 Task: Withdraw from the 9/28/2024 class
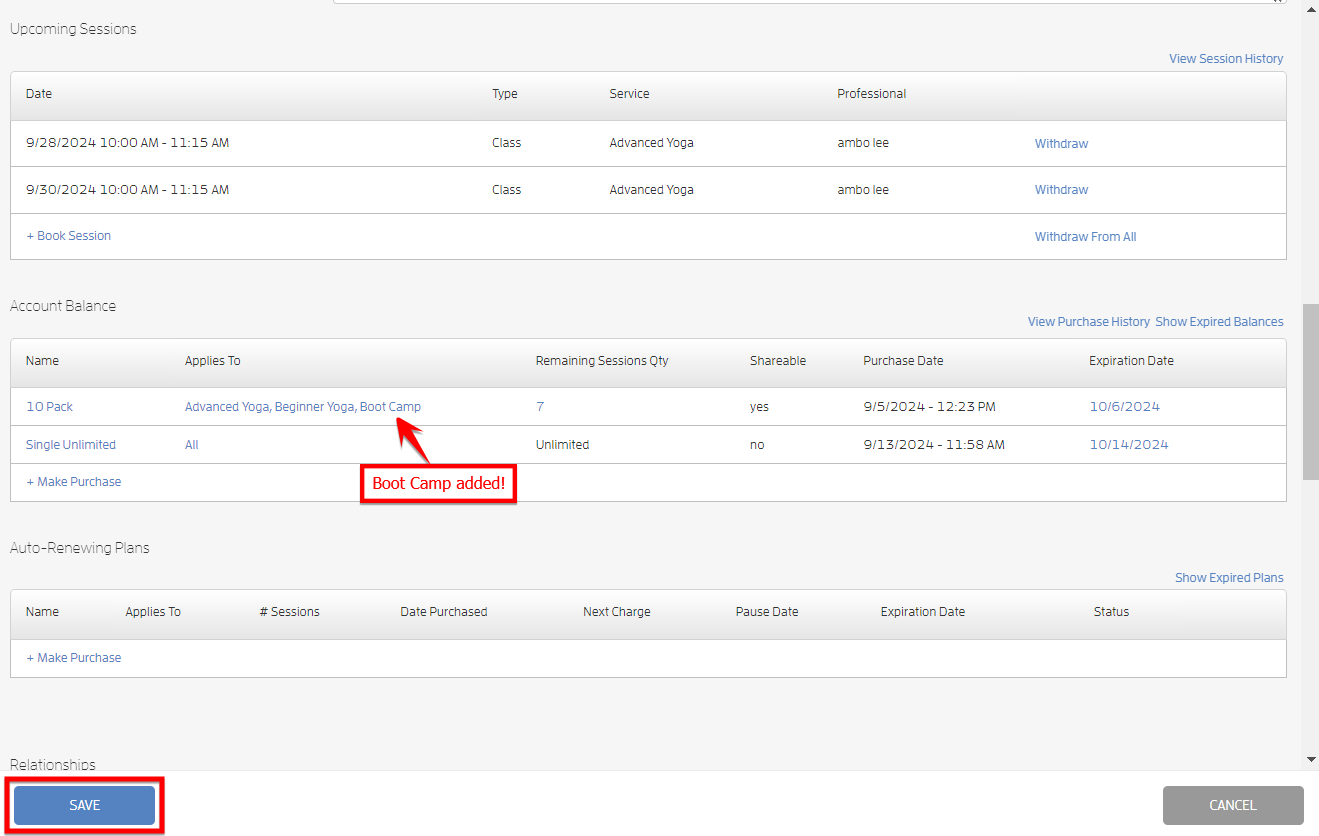tap(1061, 143)
